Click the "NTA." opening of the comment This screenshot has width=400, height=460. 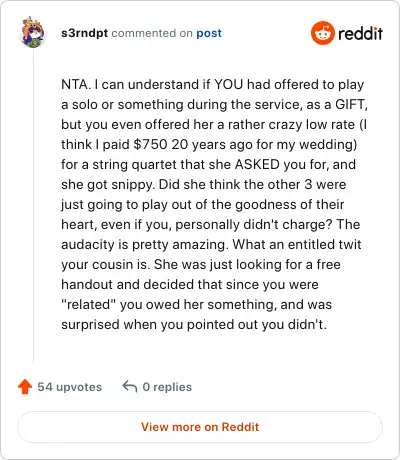(76, 84)
